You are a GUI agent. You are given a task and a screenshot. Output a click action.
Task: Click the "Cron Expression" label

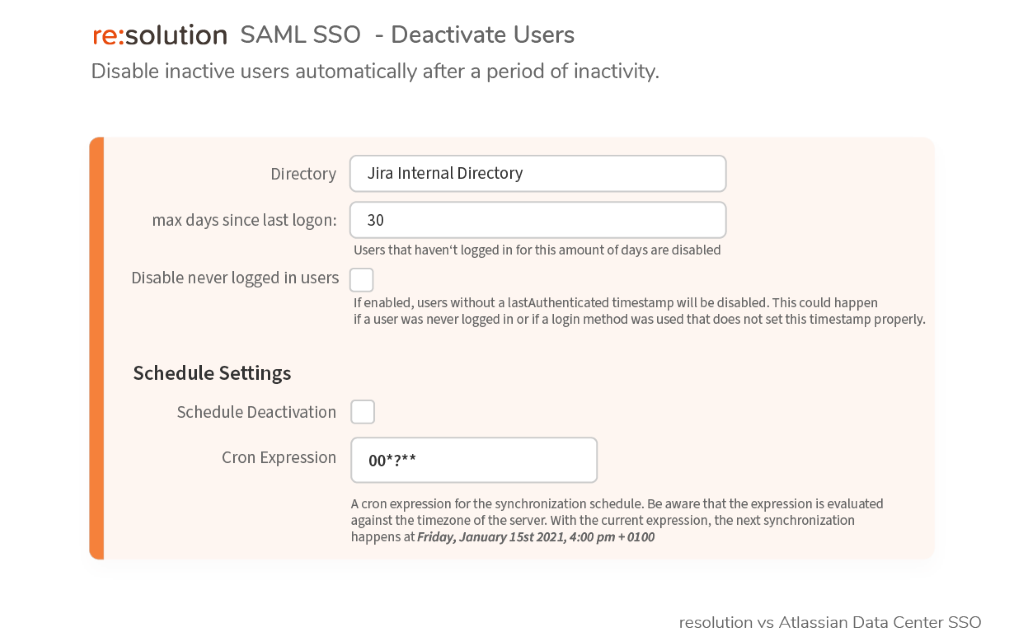(x=279, y=457)
